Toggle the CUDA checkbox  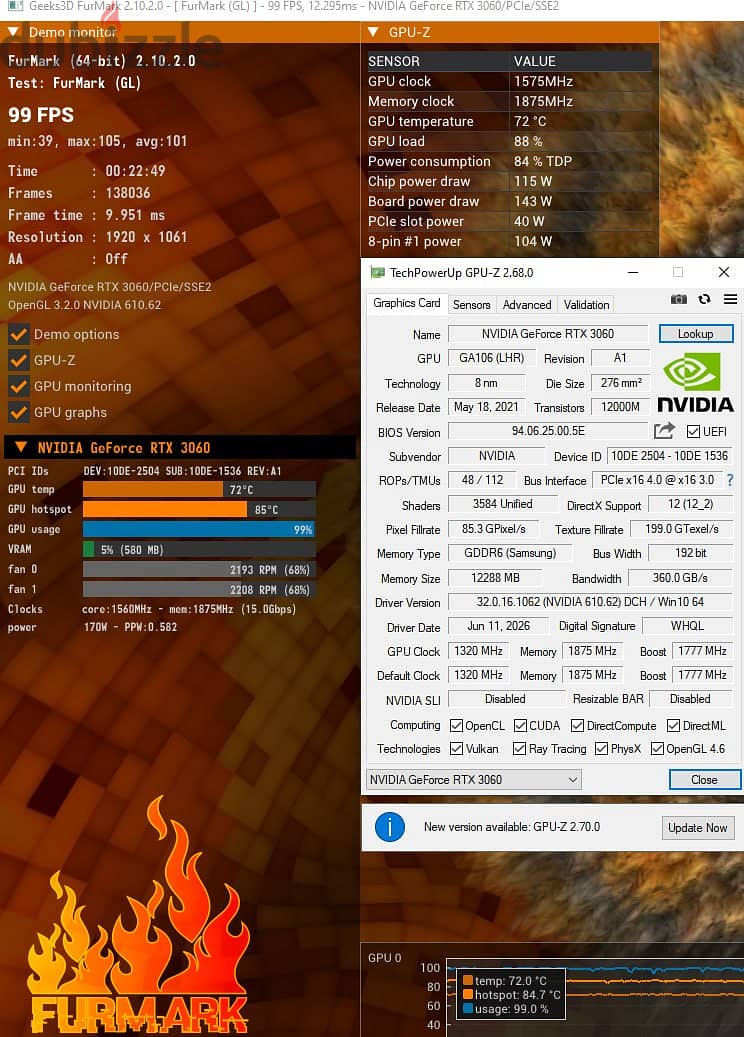click(520, 726)
